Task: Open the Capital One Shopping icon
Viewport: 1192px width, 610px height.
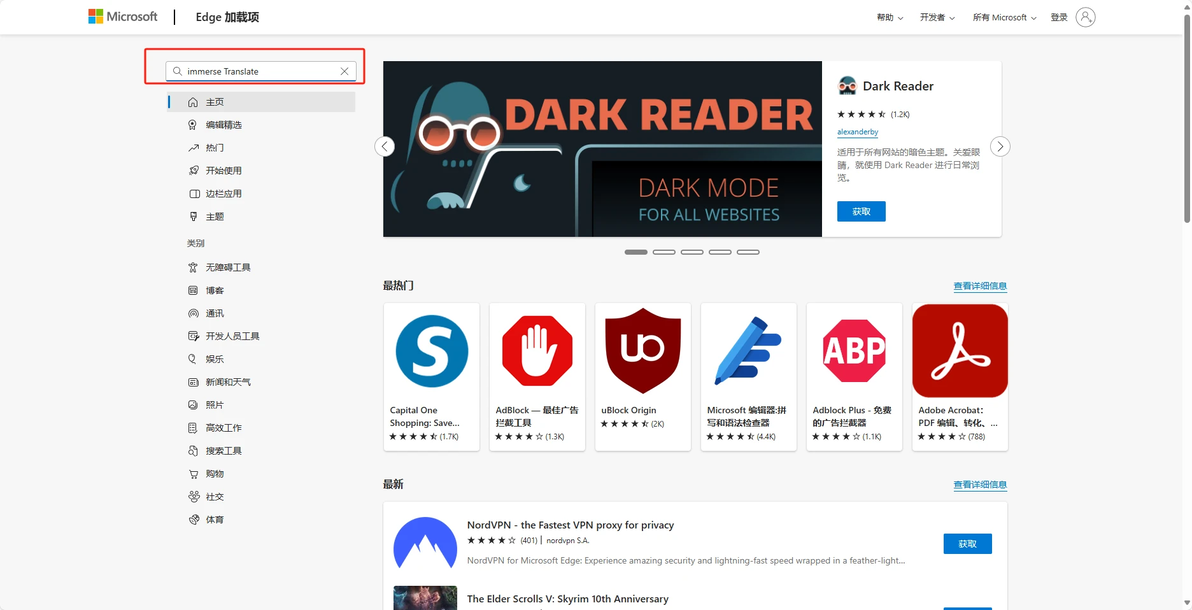Action: (432, 351)
